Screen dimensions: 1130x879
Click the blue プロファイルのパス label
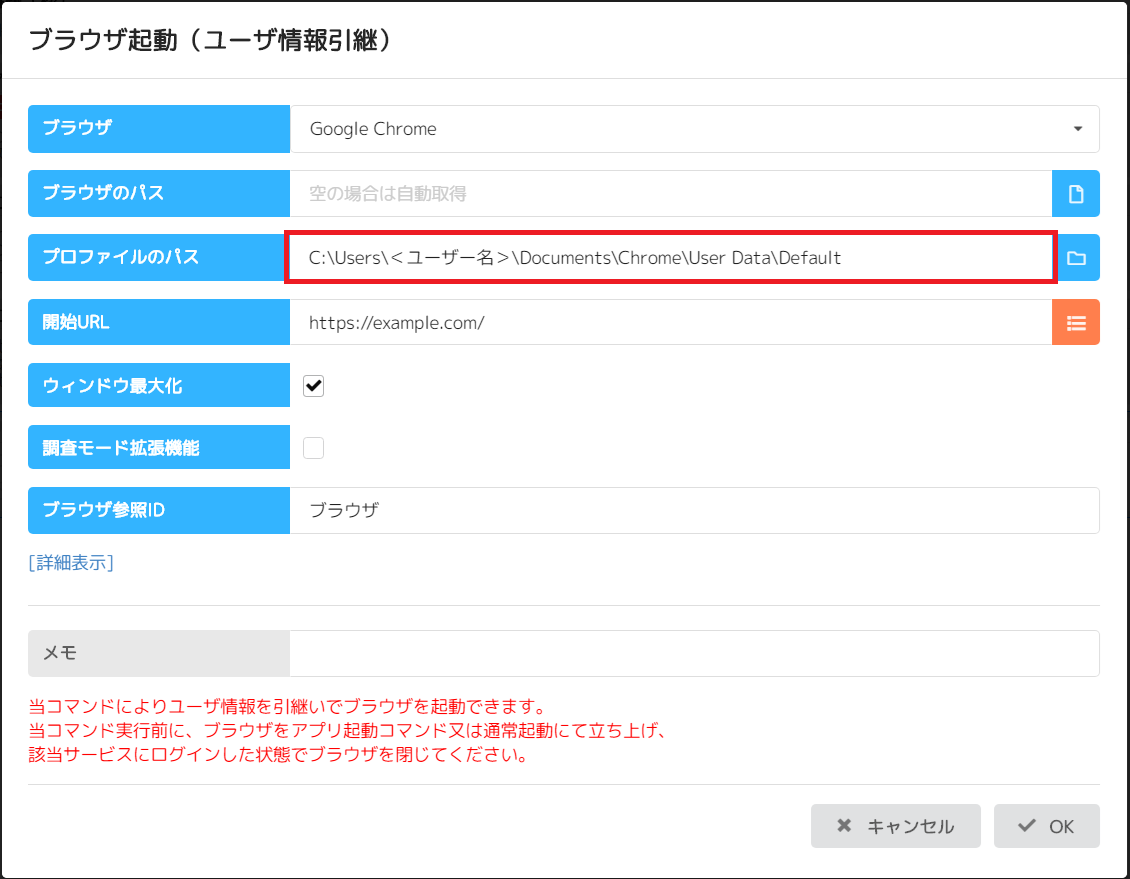159,258
